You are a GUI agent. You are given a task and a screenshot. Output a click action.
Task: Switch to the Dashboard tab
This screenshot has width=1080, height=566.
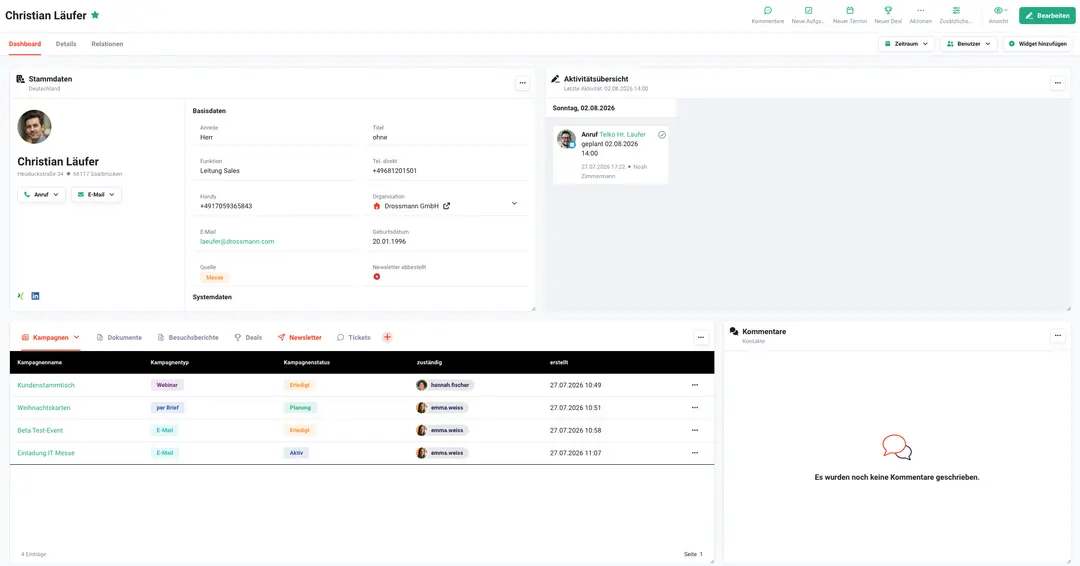(25, 44)
